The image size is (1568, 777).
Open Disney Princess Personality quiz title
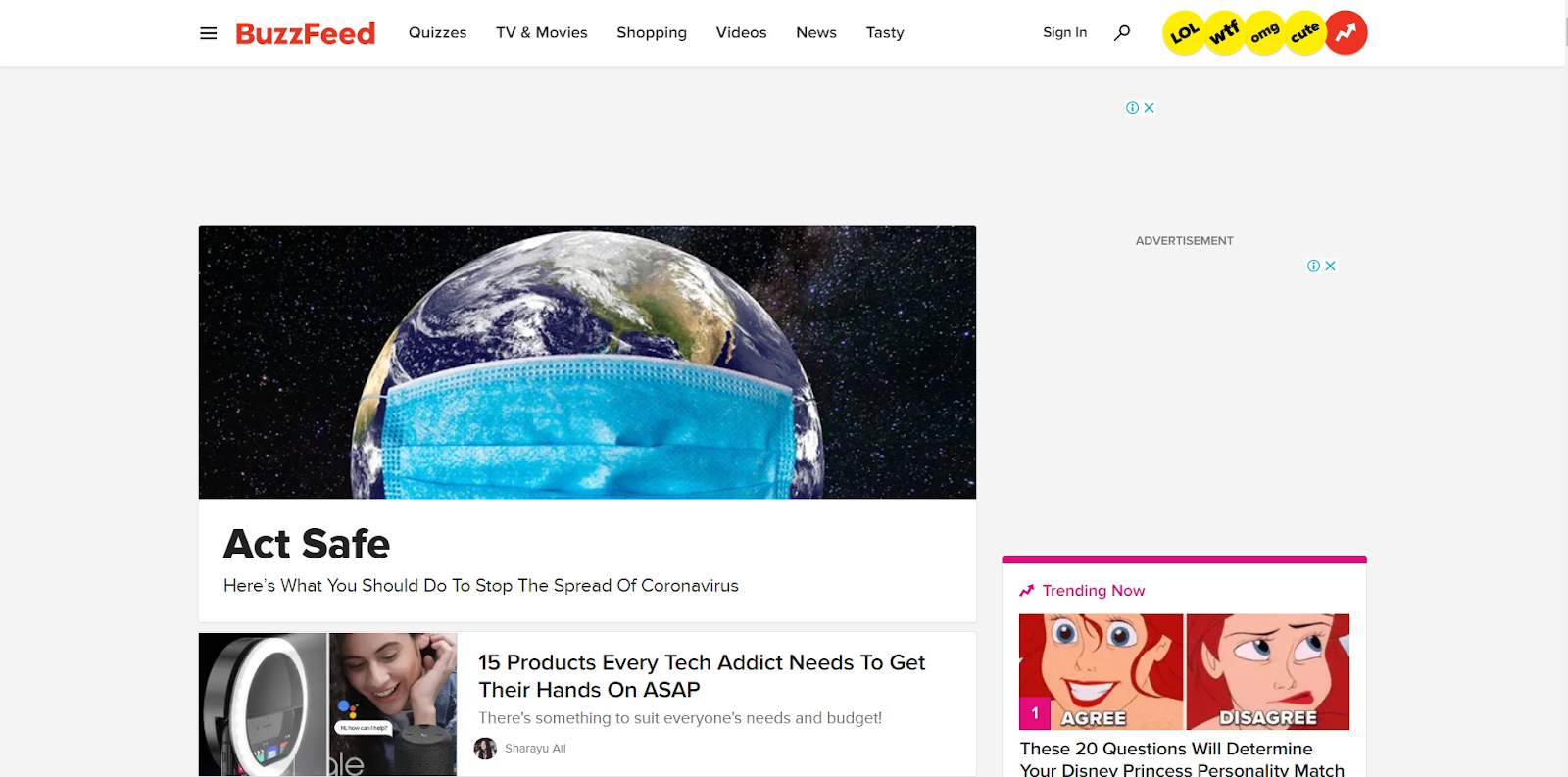point(1182,758)
